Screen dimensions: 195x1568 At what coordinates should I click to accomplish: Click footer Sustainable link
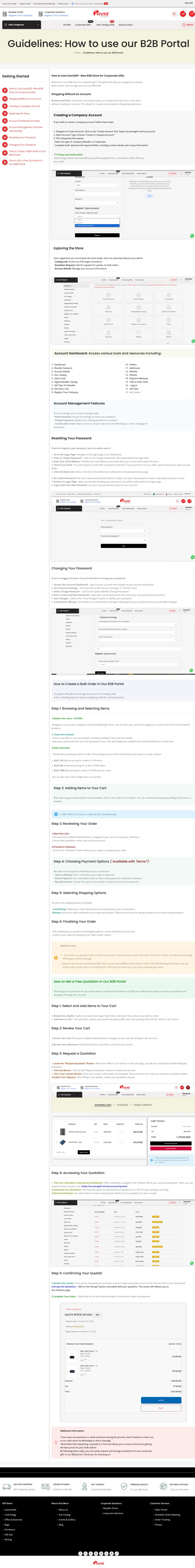point(10,1510)
